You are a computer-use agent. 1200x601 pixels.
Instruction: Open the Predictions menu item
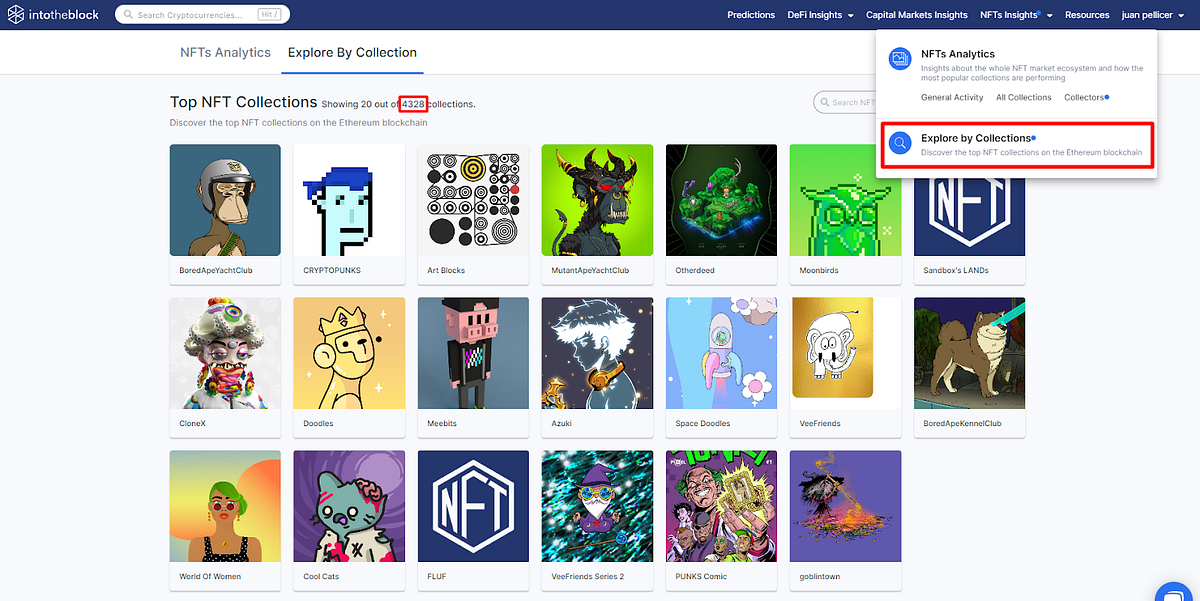pos(751,15)
